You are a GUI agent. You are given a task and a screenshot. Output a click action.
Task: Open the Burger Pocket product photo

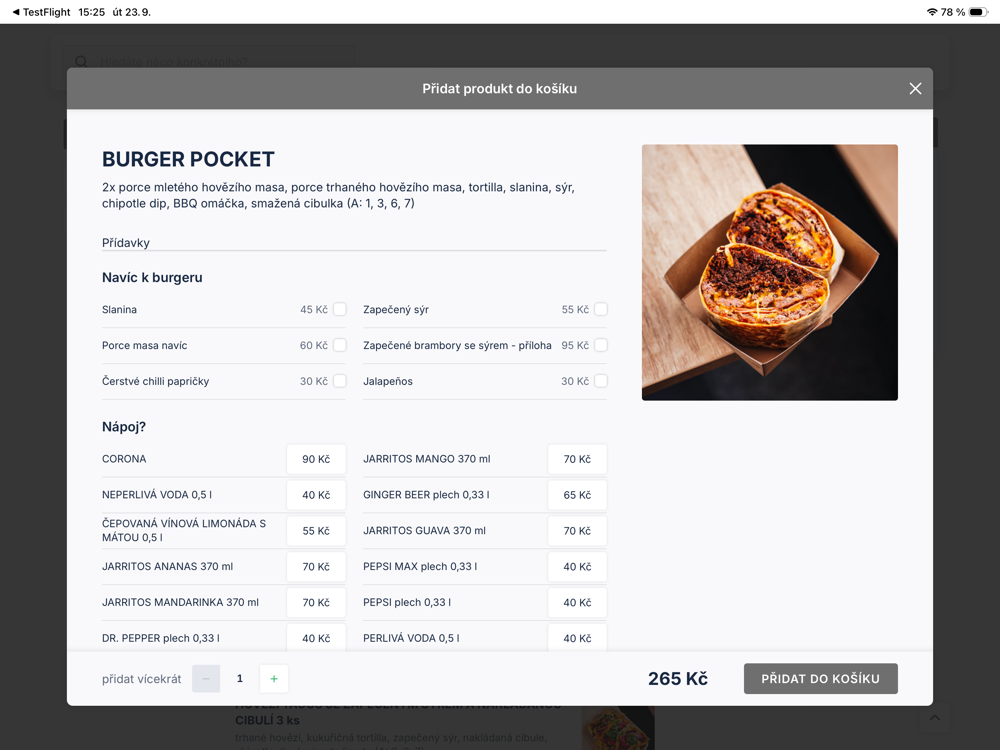coord(770,272)
